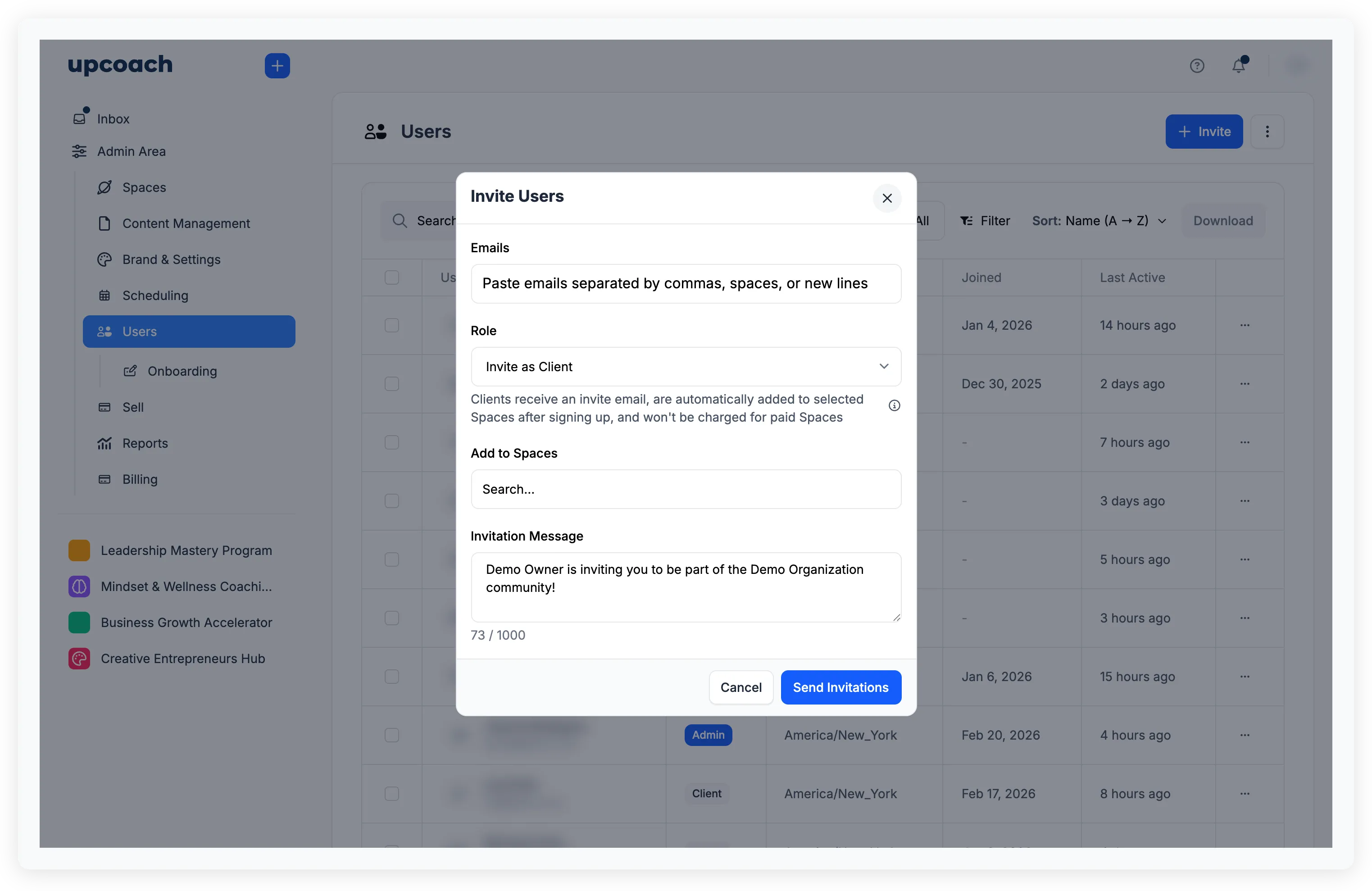
Task: Open the upcoach quick-add plus icon
Action: point(277,65)
